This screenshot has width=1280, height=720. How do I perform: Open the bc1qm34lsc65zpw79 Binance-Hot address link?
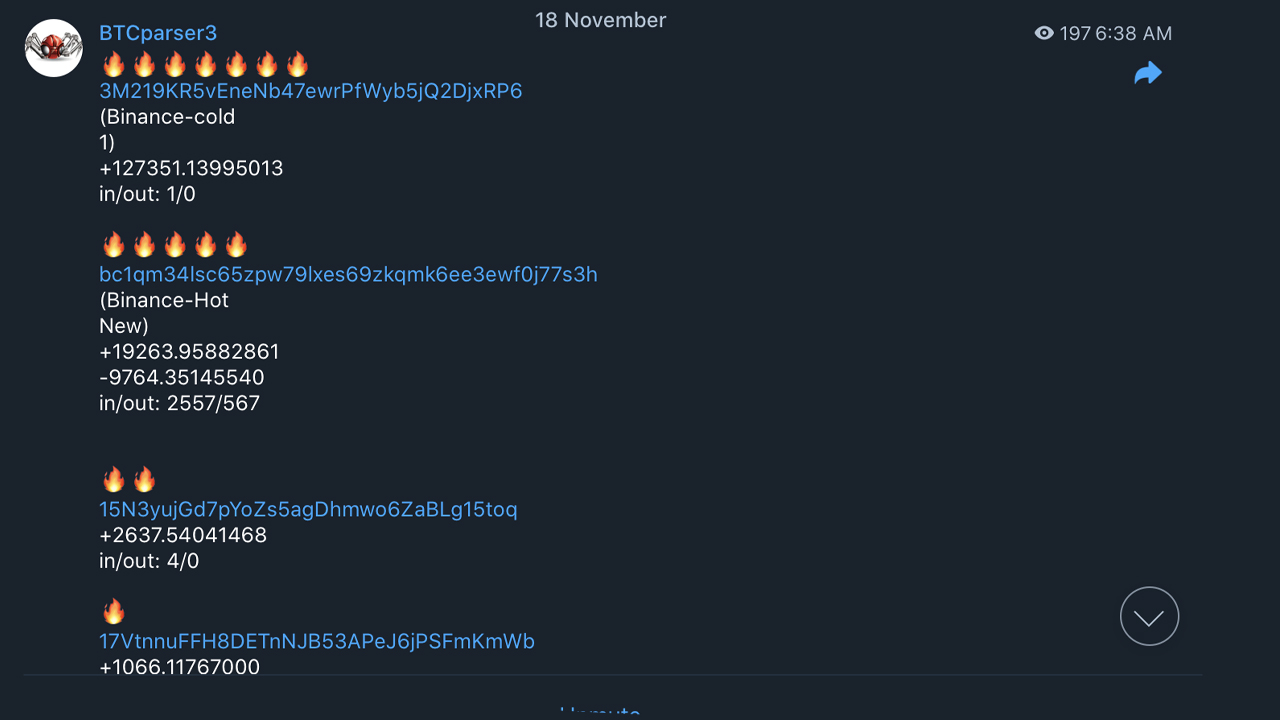(348, 274)
